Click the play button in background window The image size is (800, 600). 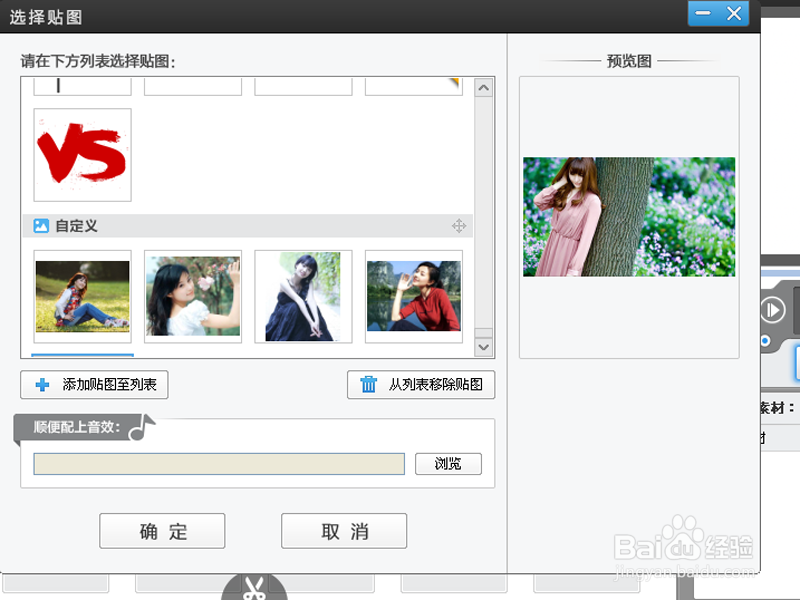pos(772,309)
